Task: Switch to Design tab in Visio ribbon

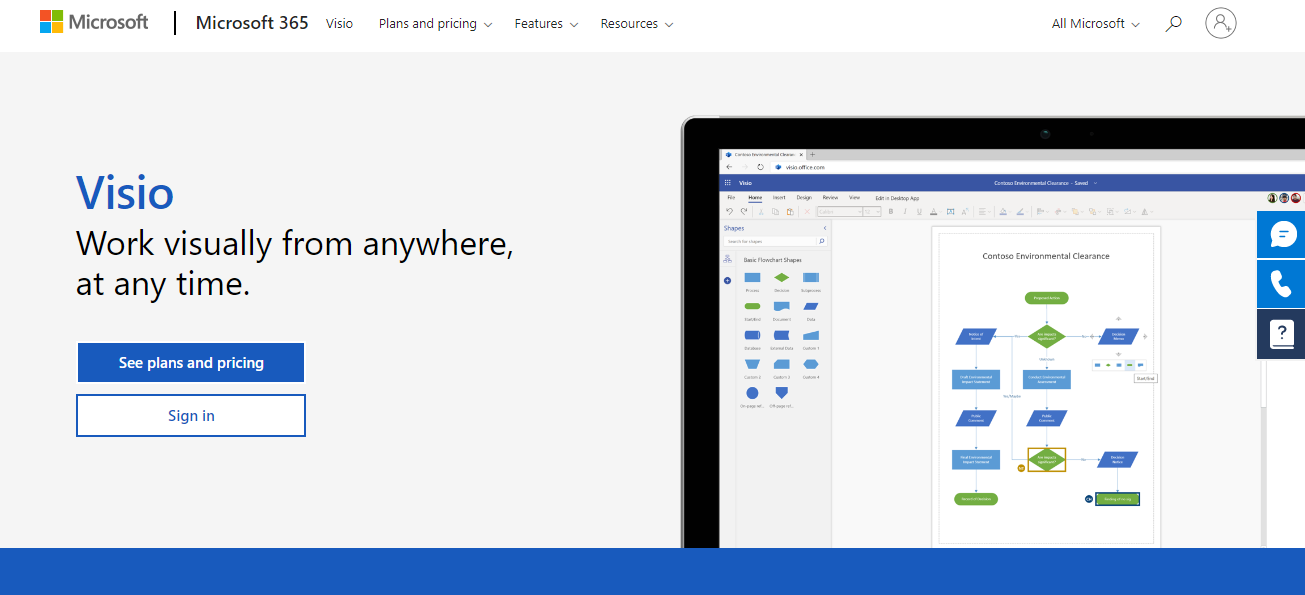Action: pos(804,197)
